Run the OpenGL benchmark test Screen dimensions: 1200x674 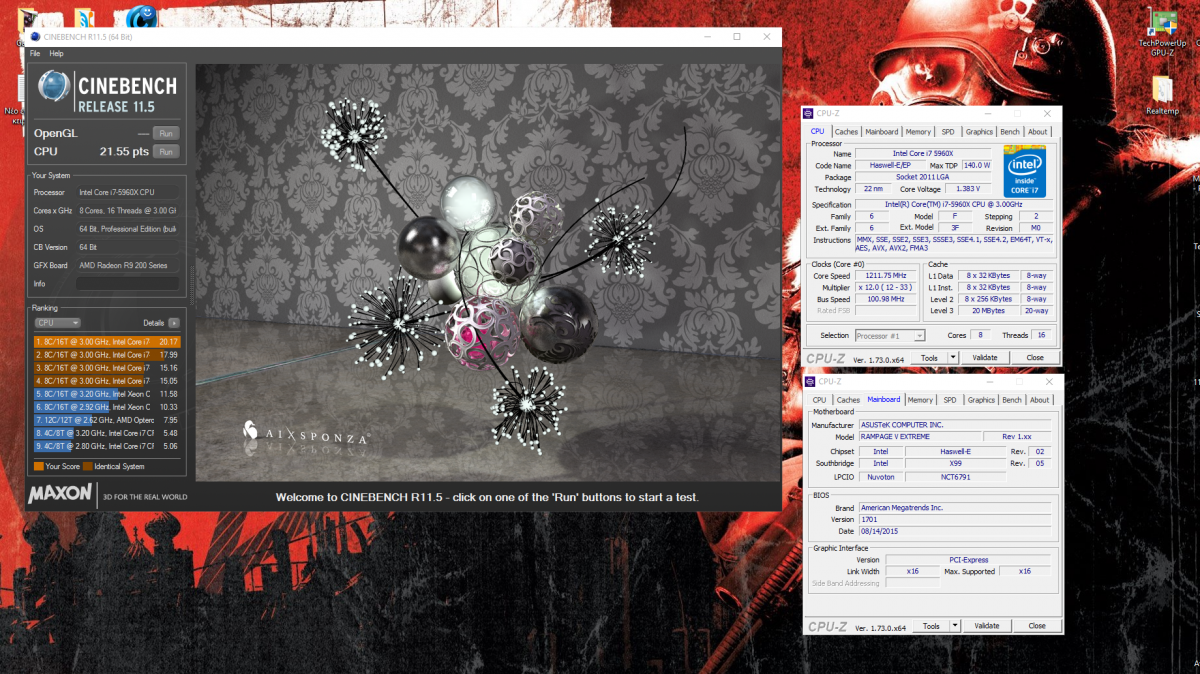tap(166, 133)
